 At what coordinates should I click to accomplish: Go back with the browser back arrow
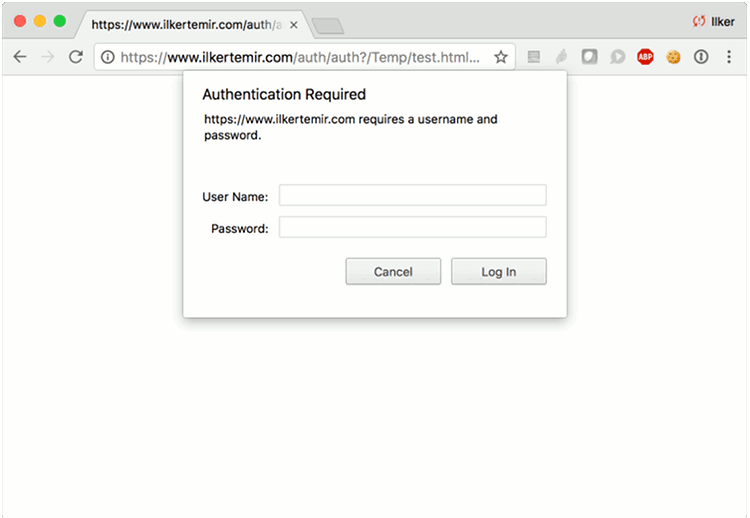[20, 57]
